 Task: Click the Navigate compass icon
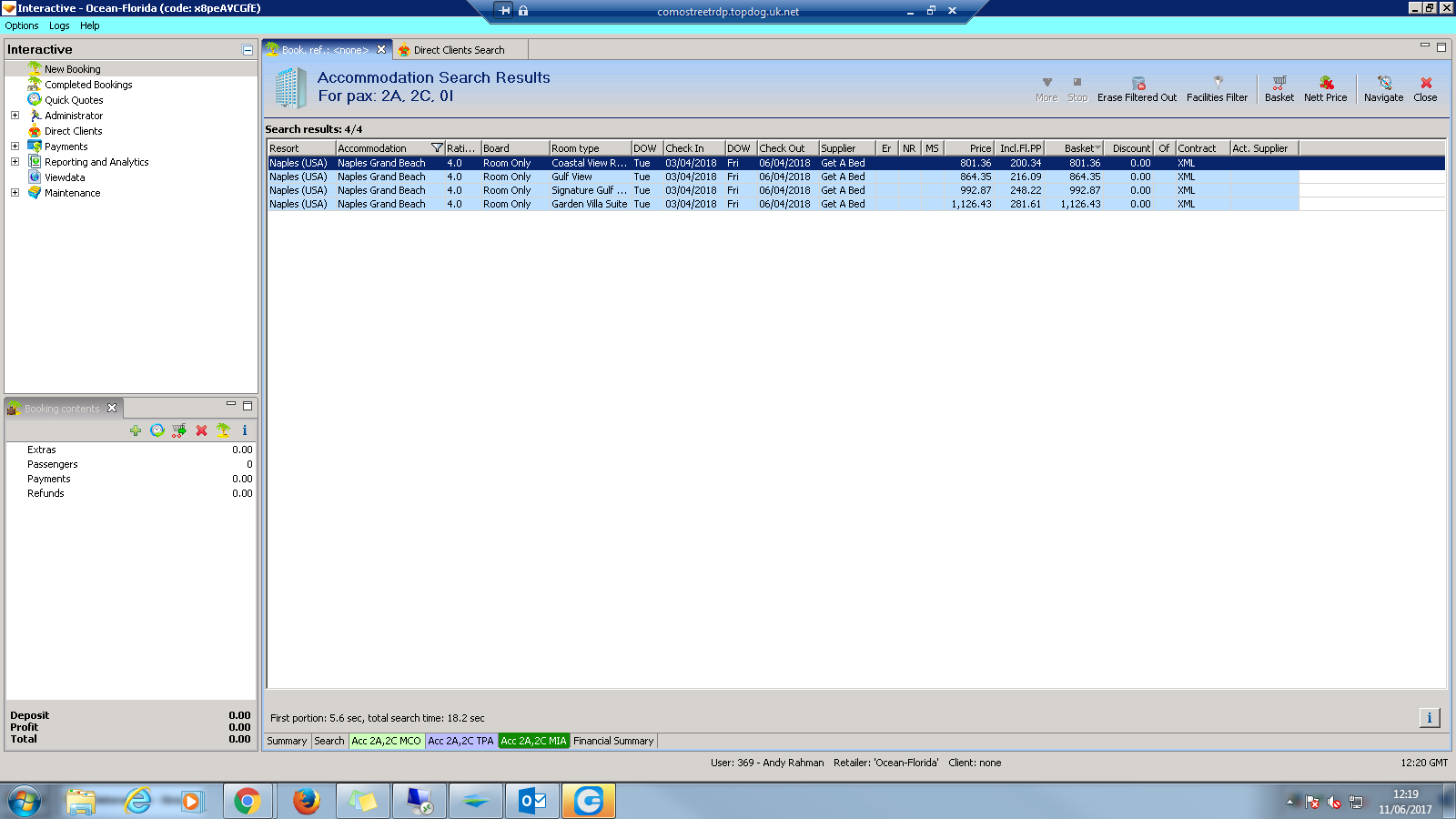[1384, 83]
